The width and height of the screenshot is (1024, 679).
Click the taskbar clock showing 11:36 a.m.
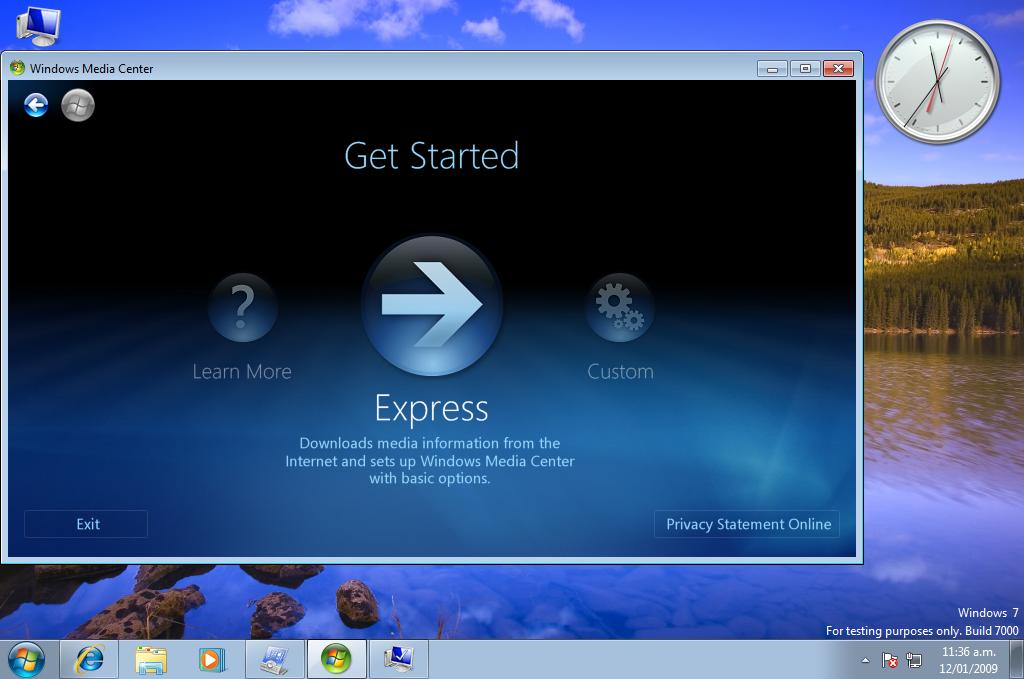(x=968, y=659)
